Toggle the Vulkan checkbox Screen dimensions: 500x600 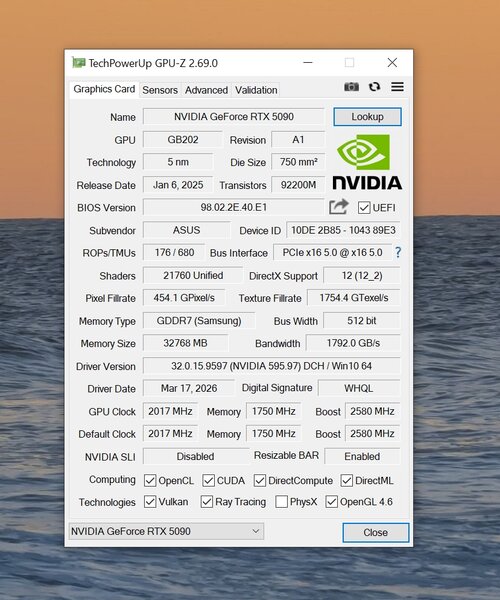tap(150, 502)
